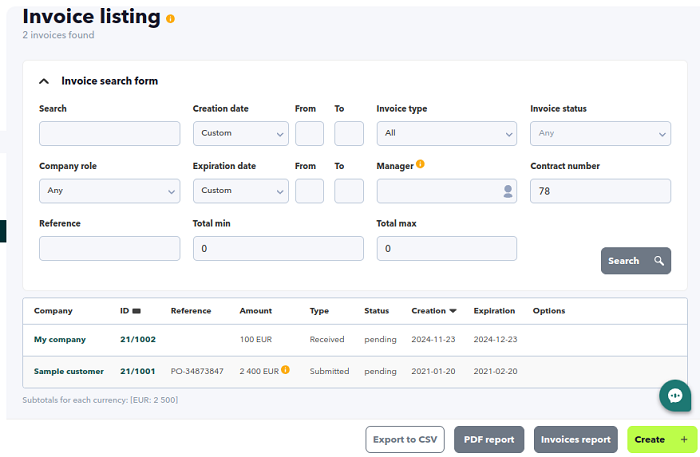Viewport: 700px width, 457px height.
Task: Click the ID column header icon
Action: (137, 311)
